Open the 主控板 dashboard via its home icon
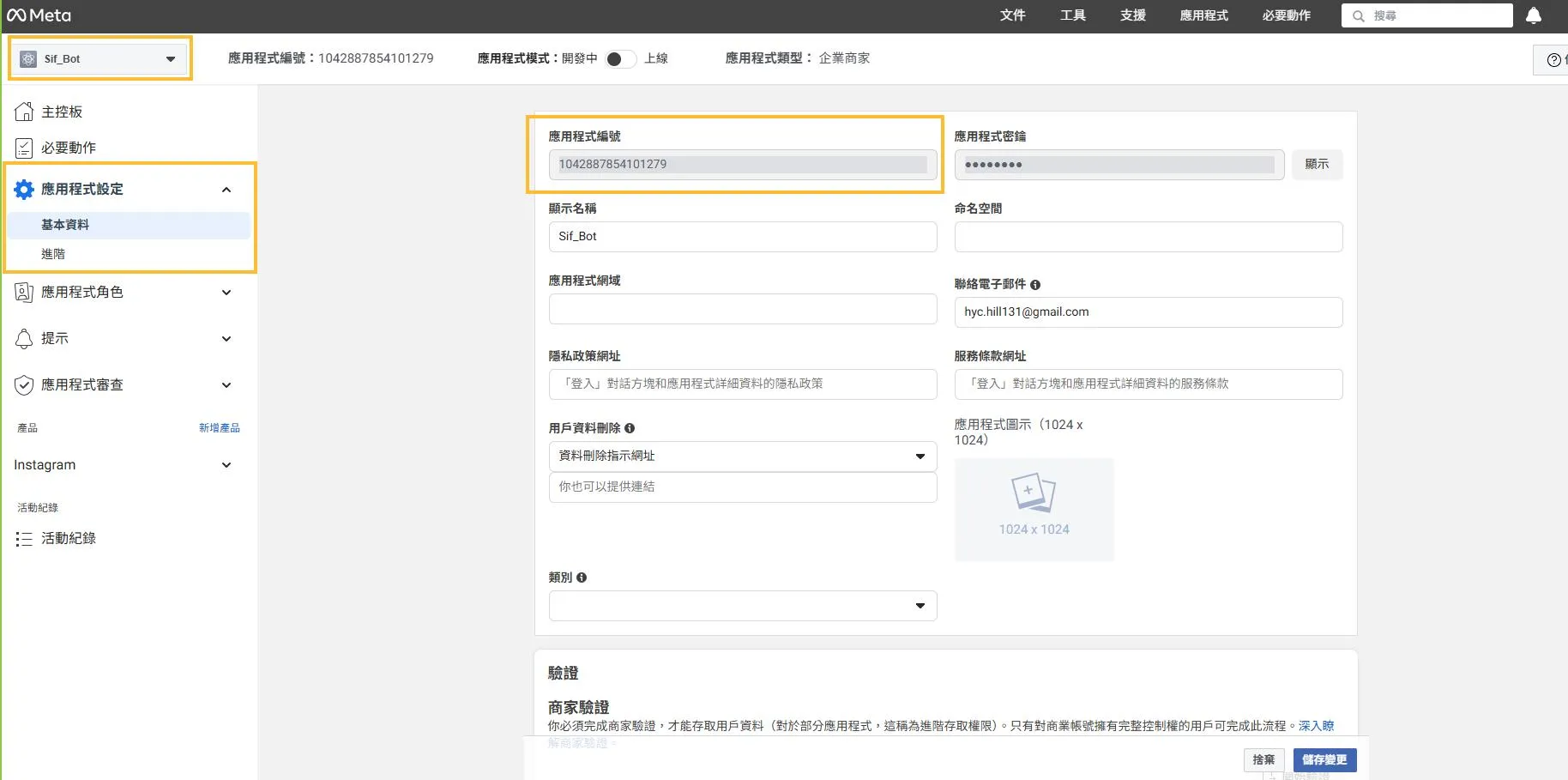 23,111
